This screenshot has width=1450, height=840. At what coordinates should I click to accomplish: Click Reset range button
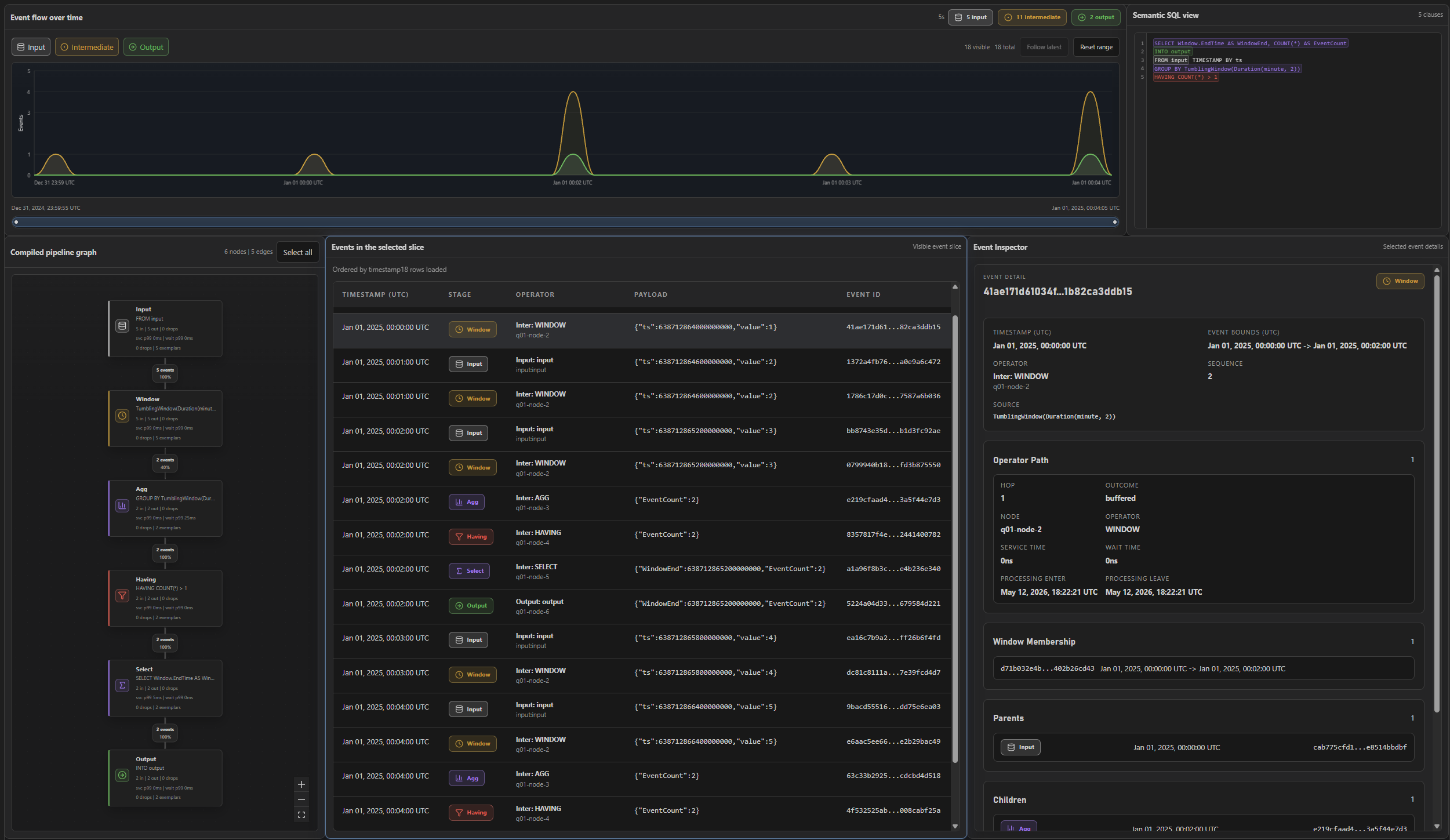click(1096, 47)
